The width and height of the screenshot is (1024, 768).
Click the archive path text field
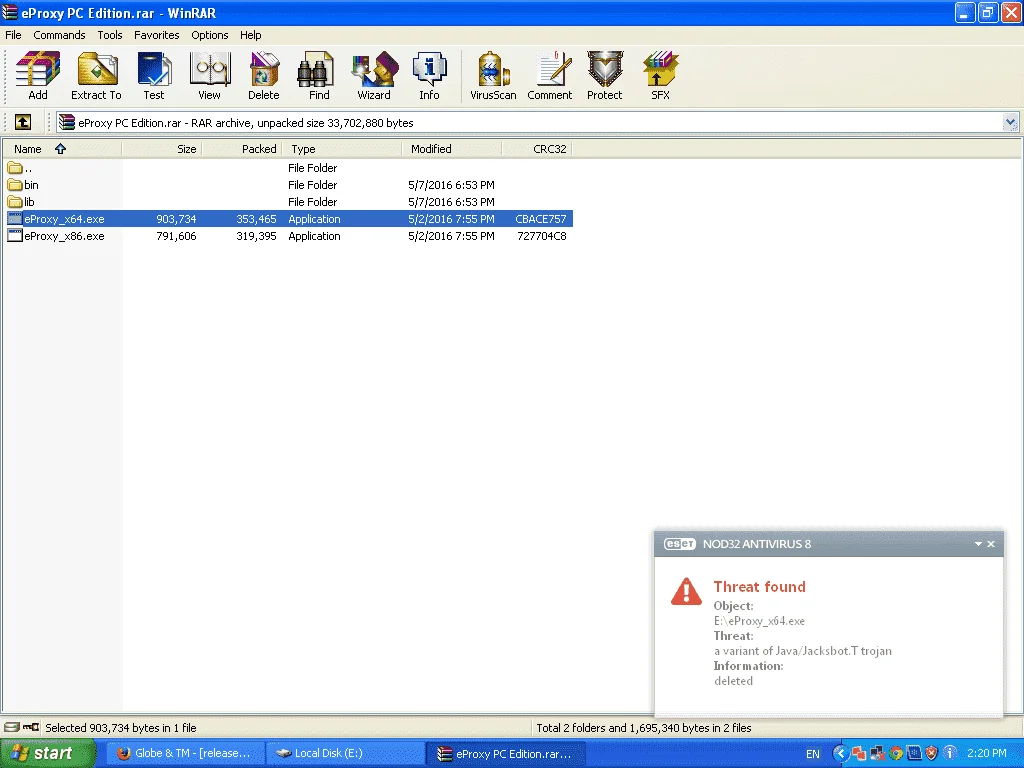pyautogui.click(x=529, y=122)
